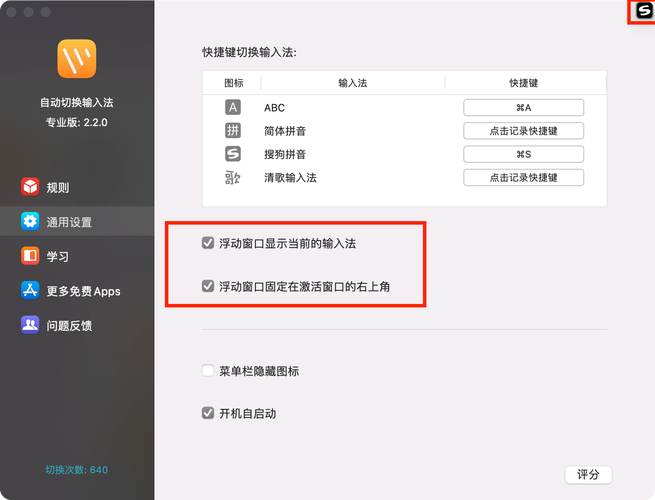Screen dimensions: 655x500
Task: Click the 输入法 column header
Action: [353, 83]
